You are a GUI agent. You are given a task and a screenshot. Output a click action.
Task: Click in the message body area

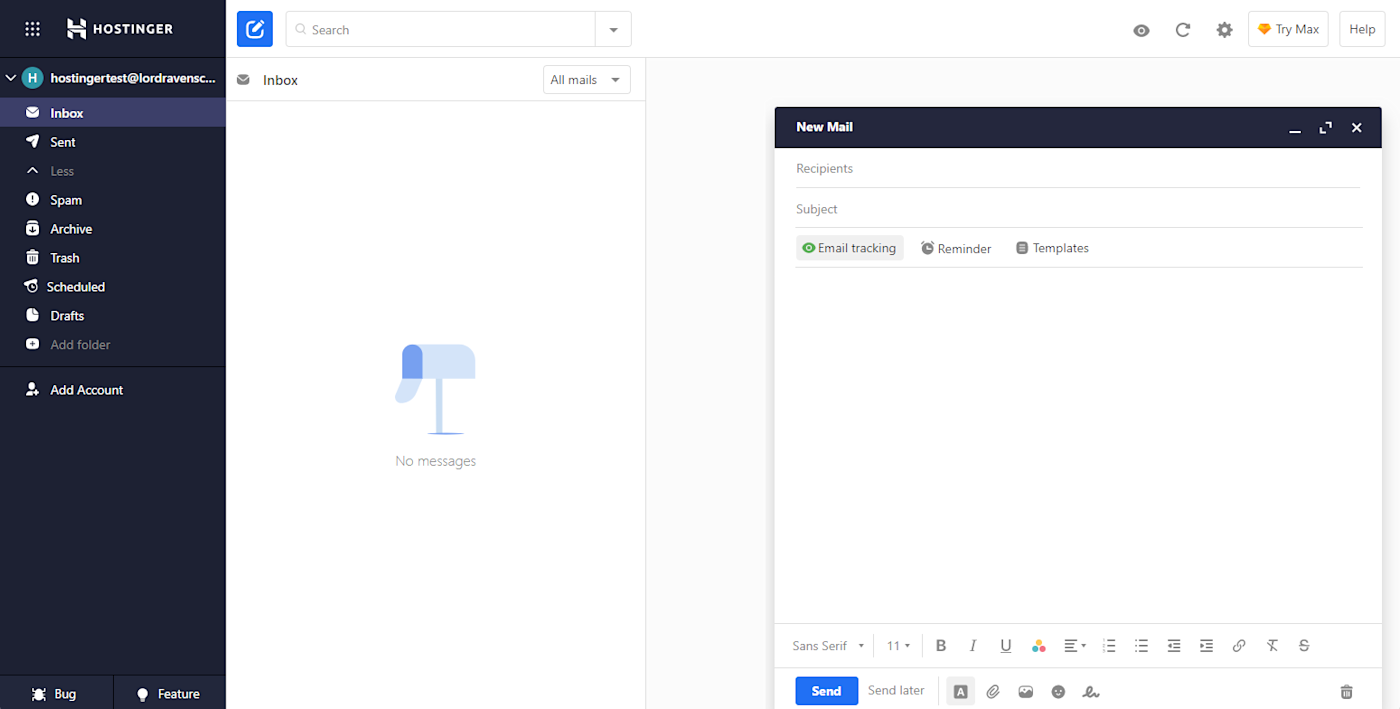pos(1078,445)
